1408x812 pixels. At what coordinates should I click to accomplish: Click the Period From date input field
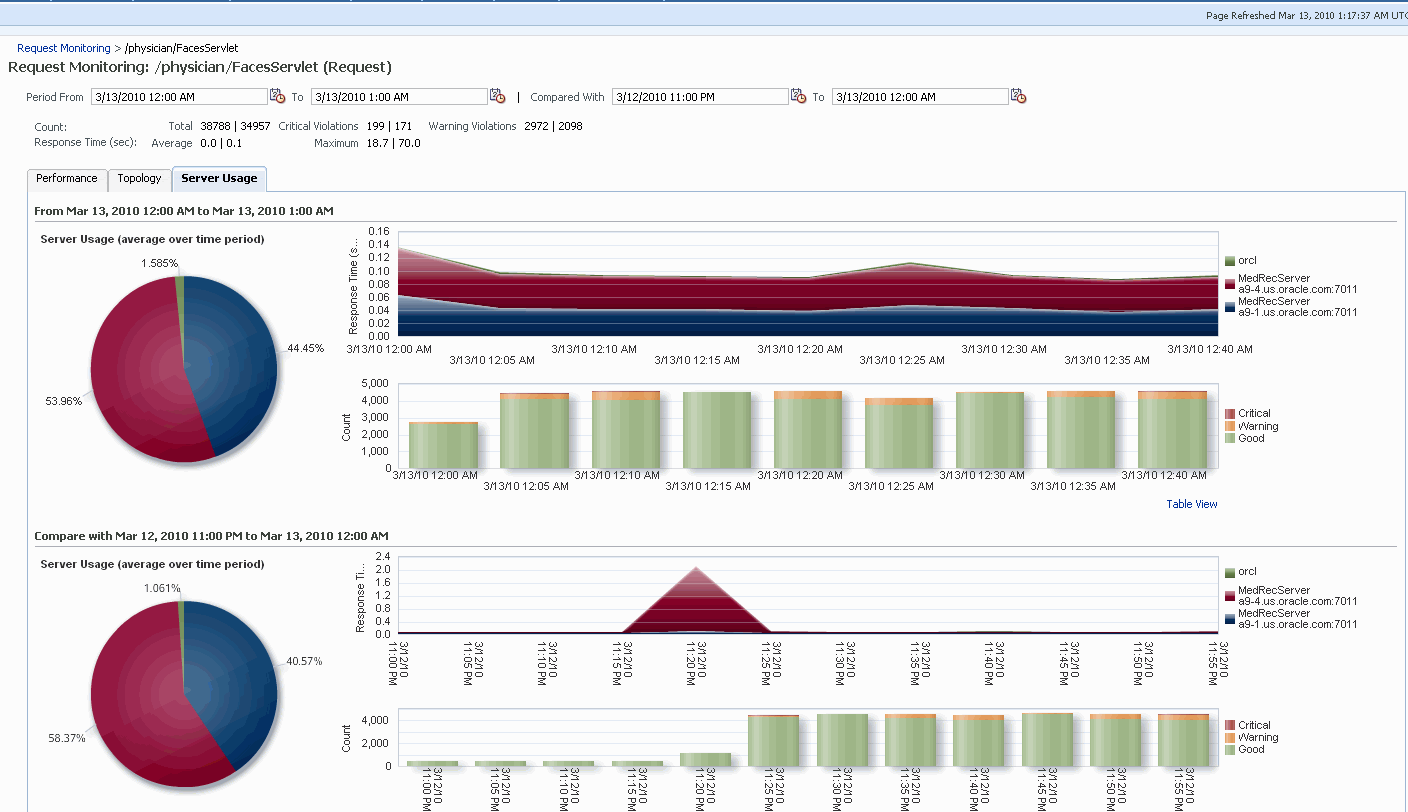[178, 97]
